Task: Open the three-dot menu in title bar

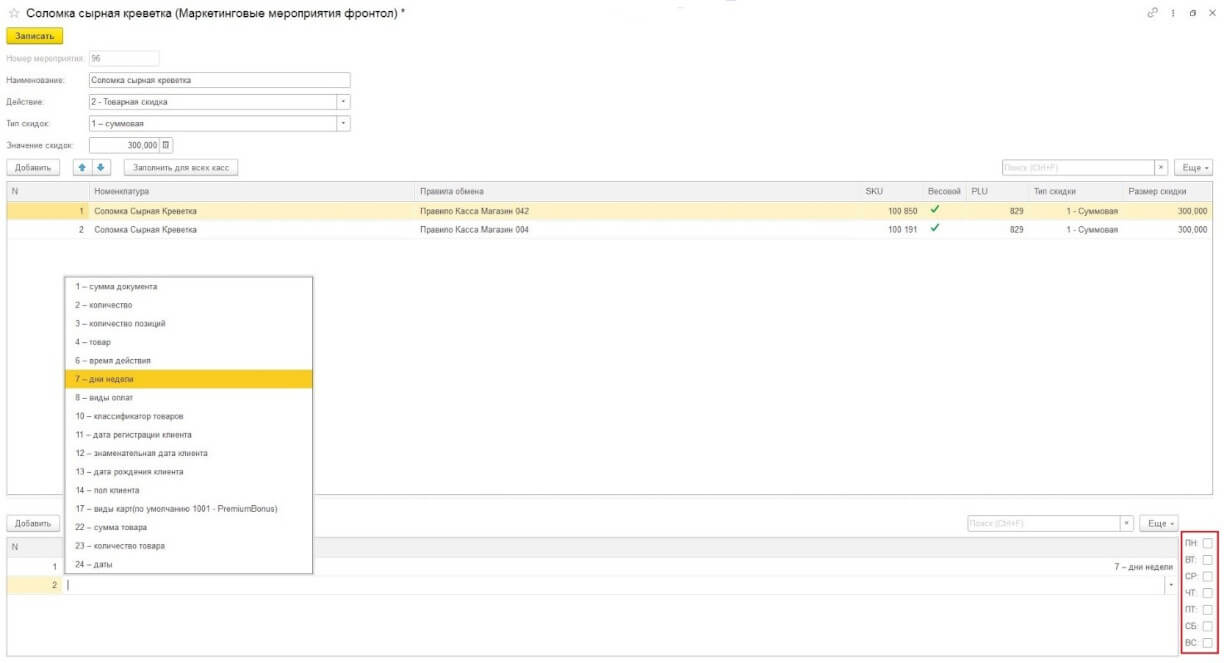Action: click(1173, 12)
